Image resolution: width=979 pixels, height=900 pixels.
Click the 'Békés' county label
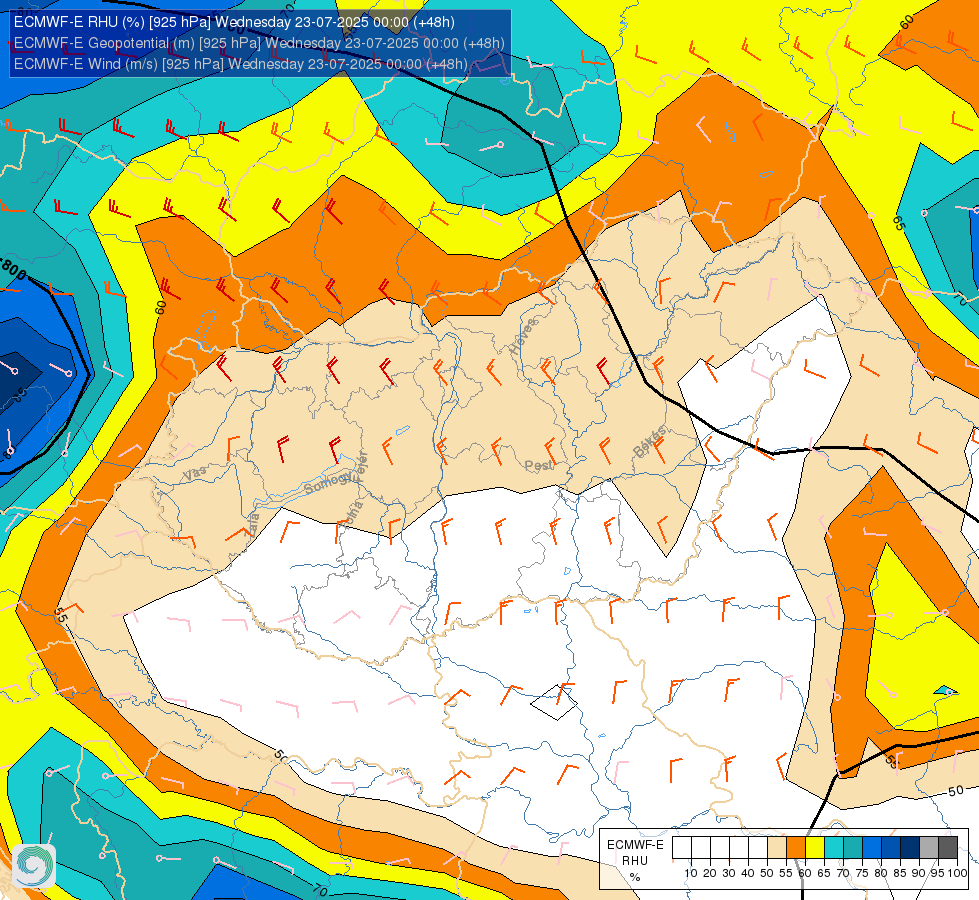pyautogui.click(x=649, y=442)
